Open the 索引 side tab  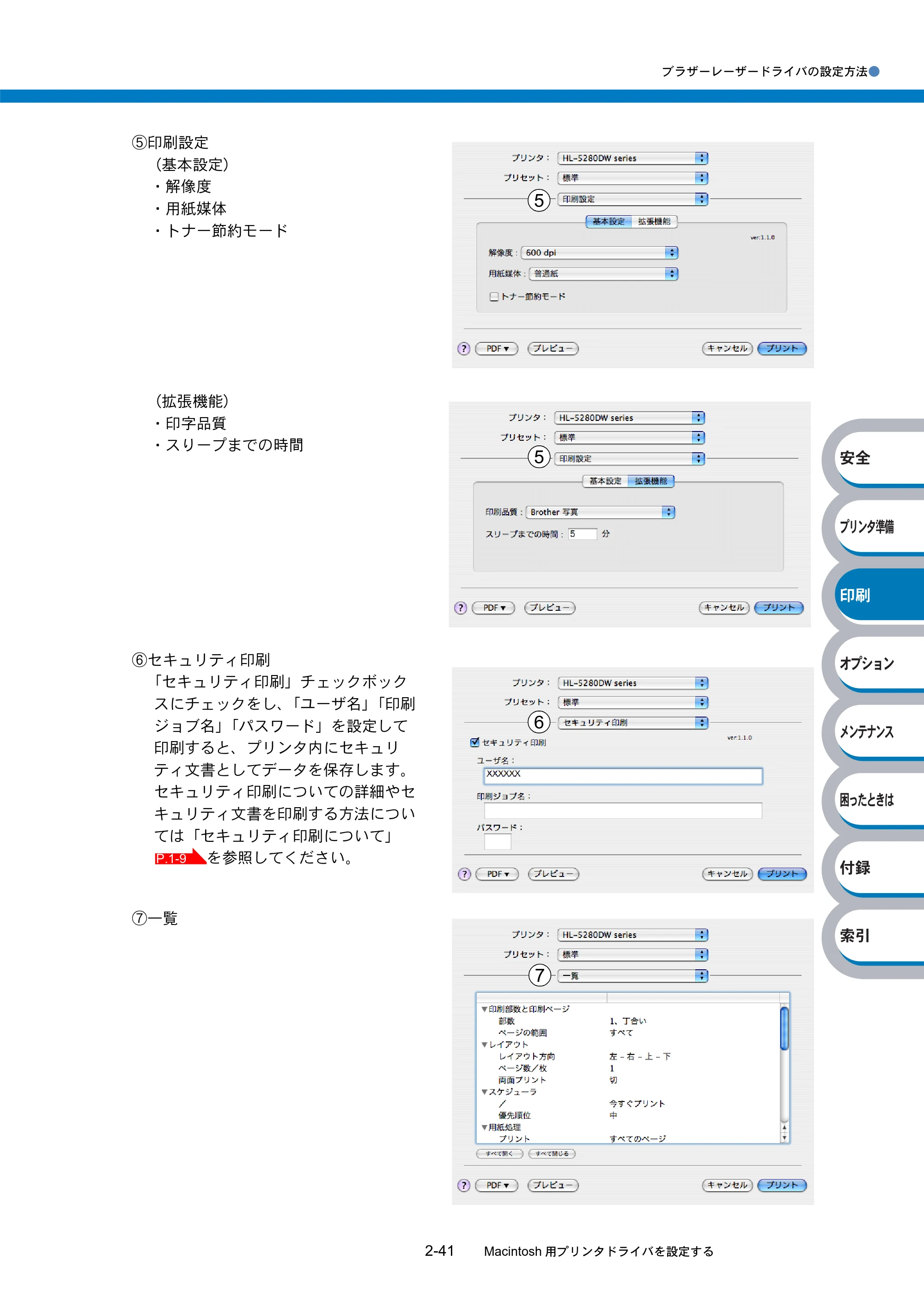click(x=880, y=936)
